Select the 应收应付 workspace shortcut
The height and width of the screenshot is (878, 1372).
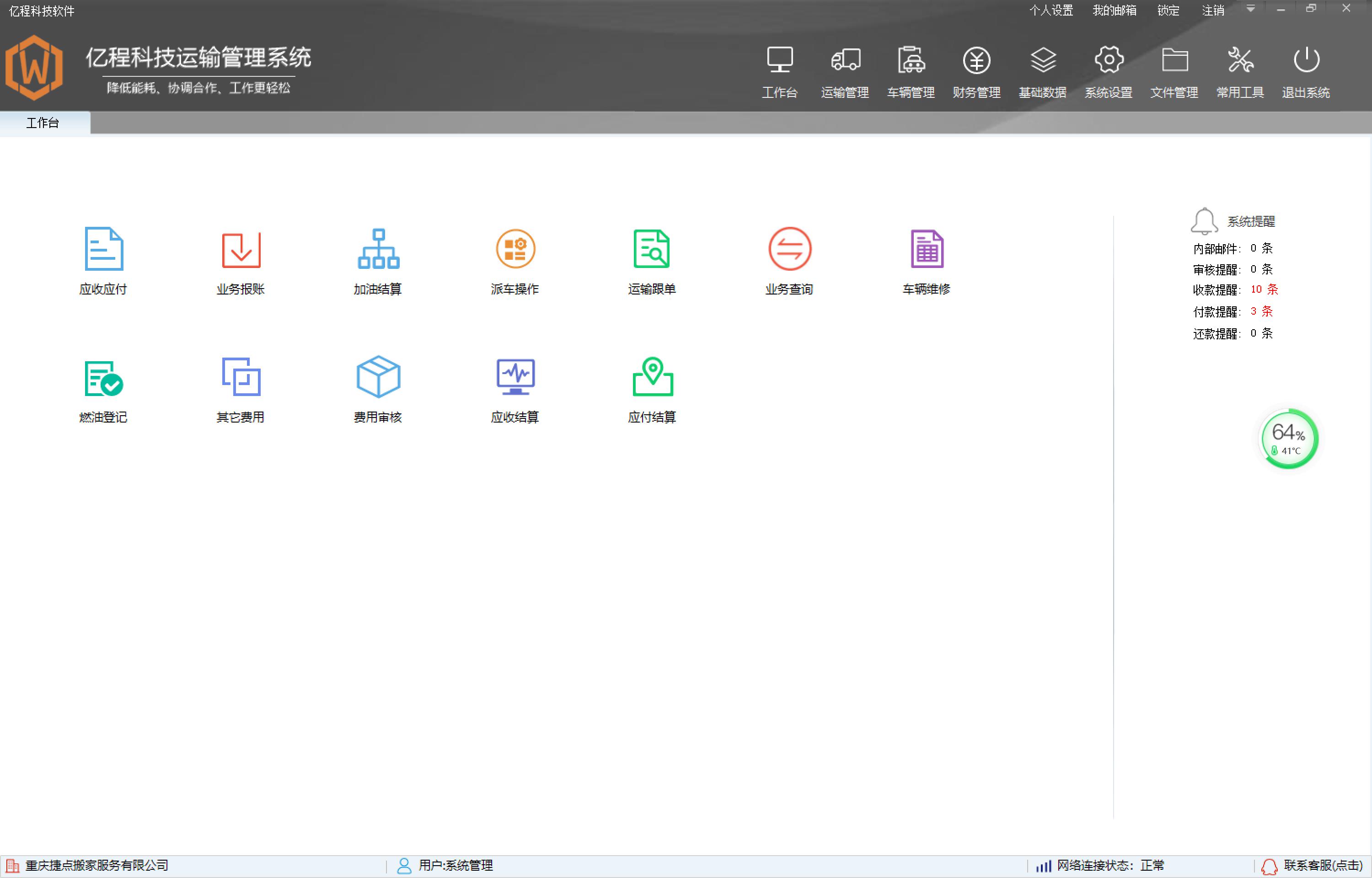tap(102, 259)
